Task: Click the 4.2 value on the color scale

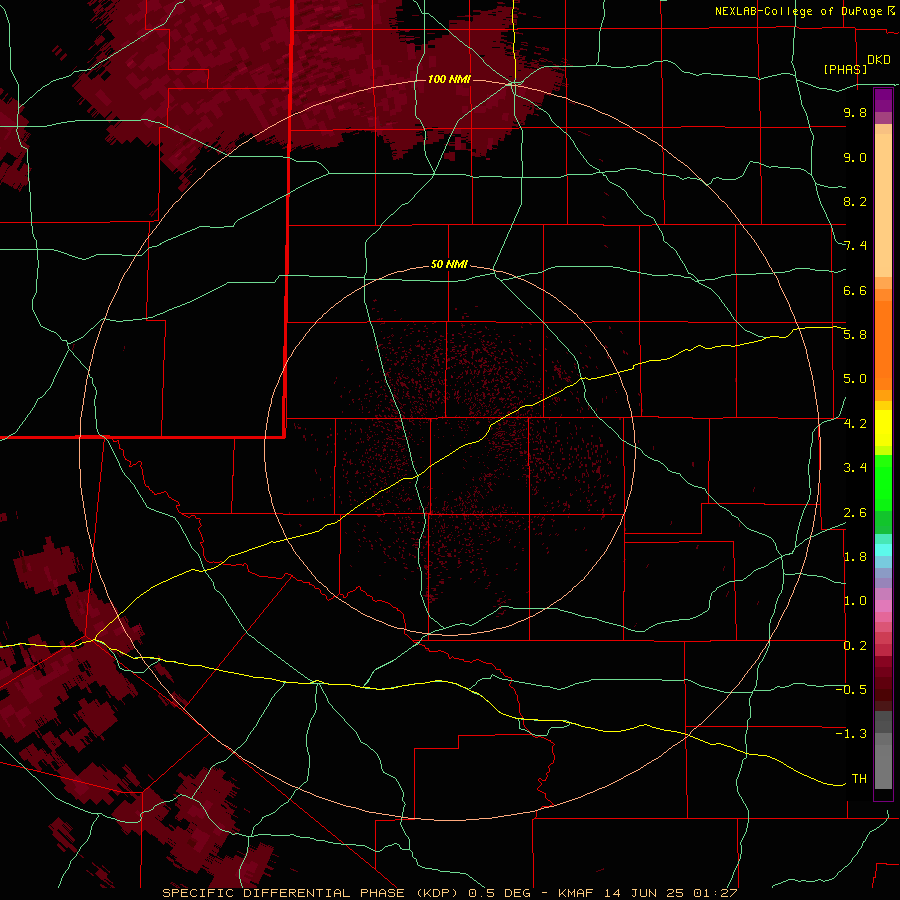Action: [855, 424]
